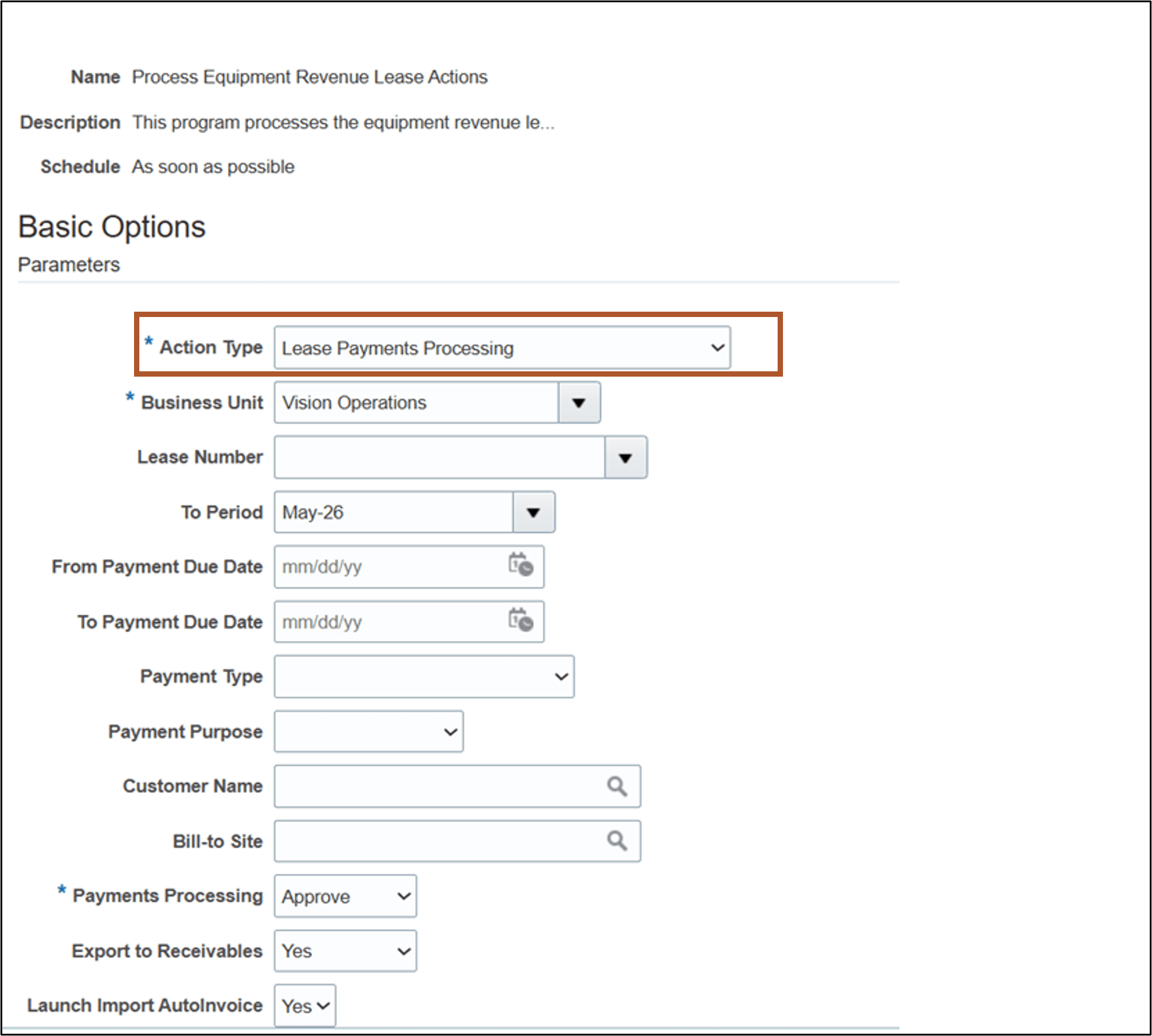Open the Action Type dropdown
Viewport: 1152px width, 1036px height.
502,348
